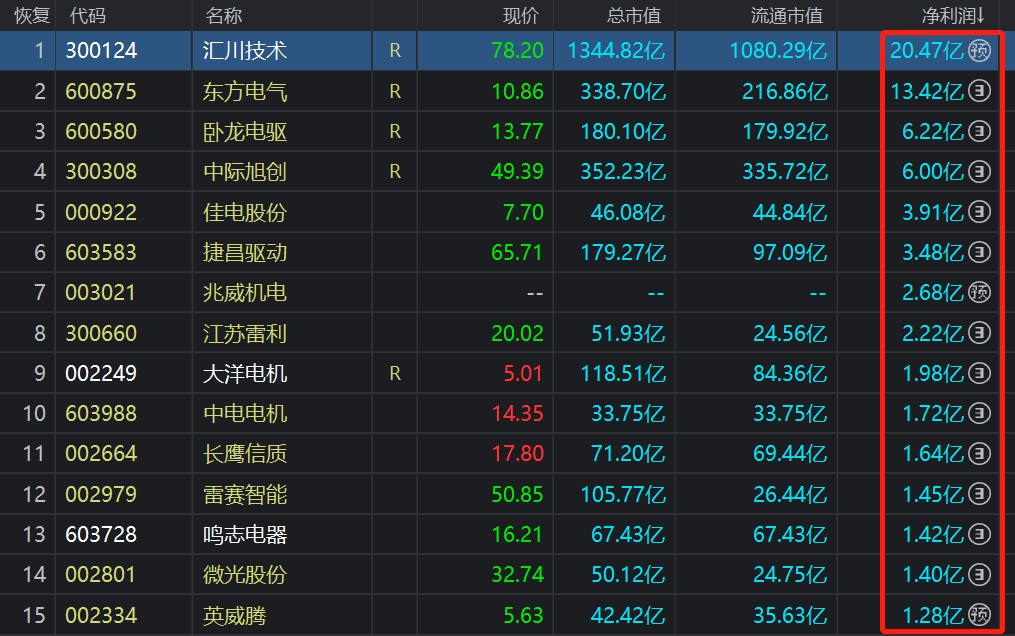1015x636 pixels.
Task: Click the forecast icon in 英威腾 row
Action: pos(979,615)
